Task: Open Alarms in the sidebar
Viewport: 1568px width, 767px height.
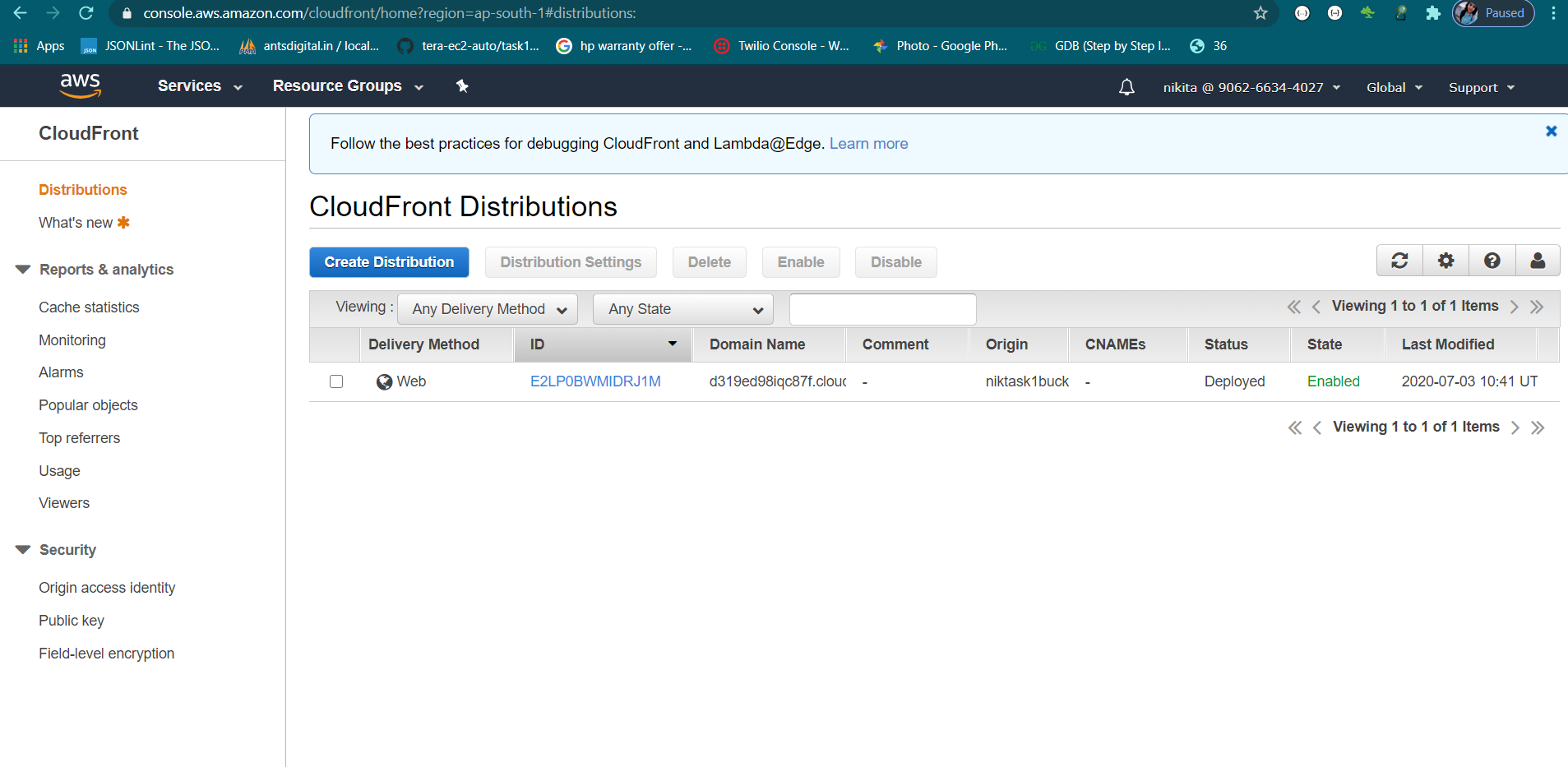Action: pyautogui.click(x=61, y=372)
